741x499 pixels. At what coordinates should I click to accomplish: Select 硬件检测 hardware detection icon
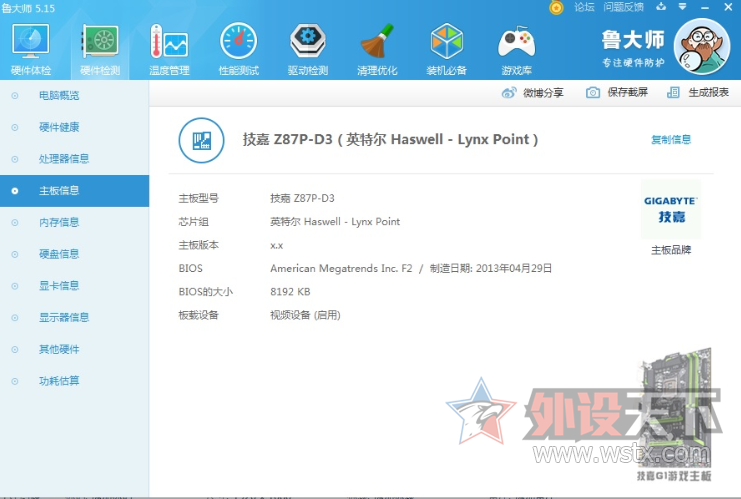(100, 50)
